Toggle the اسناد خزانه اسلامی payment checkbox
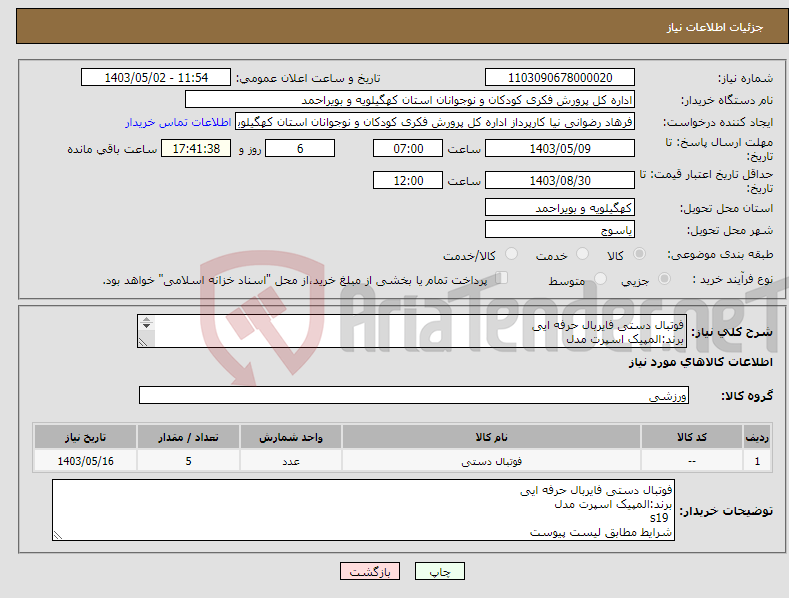The height and width of the screenshot is (598, 789). point(502,277)
